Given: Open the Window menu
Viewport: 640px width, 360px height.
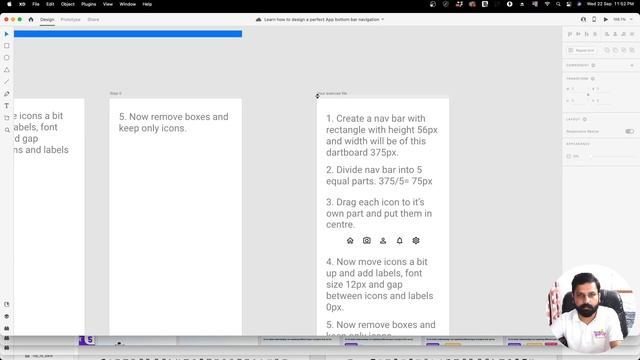Looking at the screenshot, I should (x=127, y=4).
